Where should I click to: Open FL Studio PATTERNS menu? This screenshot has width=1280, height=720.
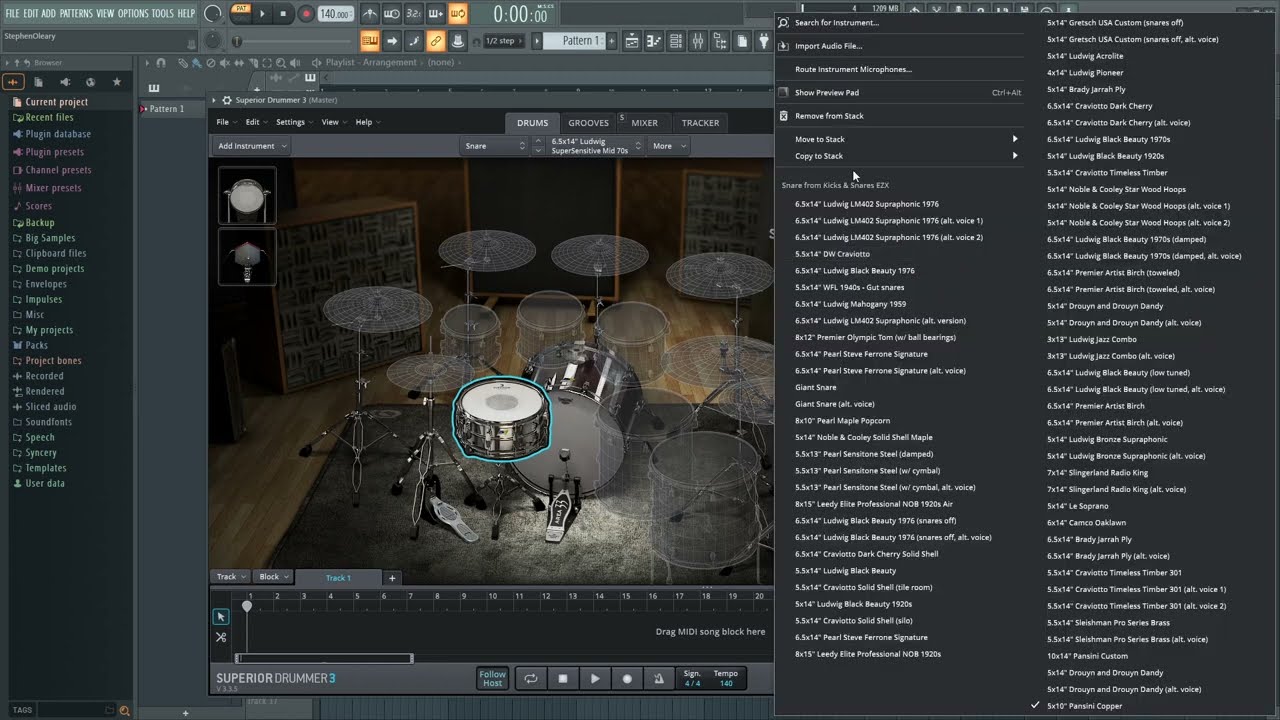76,13
